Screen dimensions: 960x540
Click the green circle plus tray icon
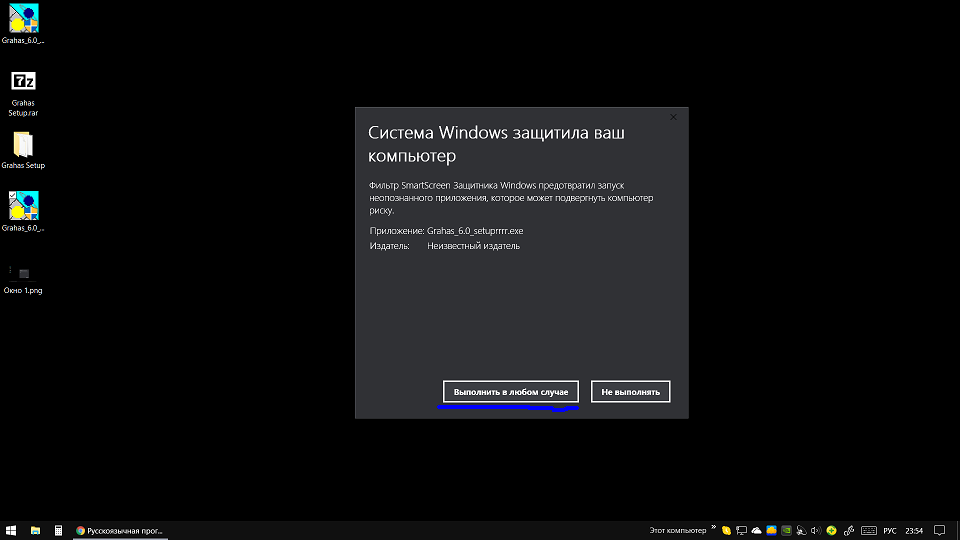click(831, 530)
